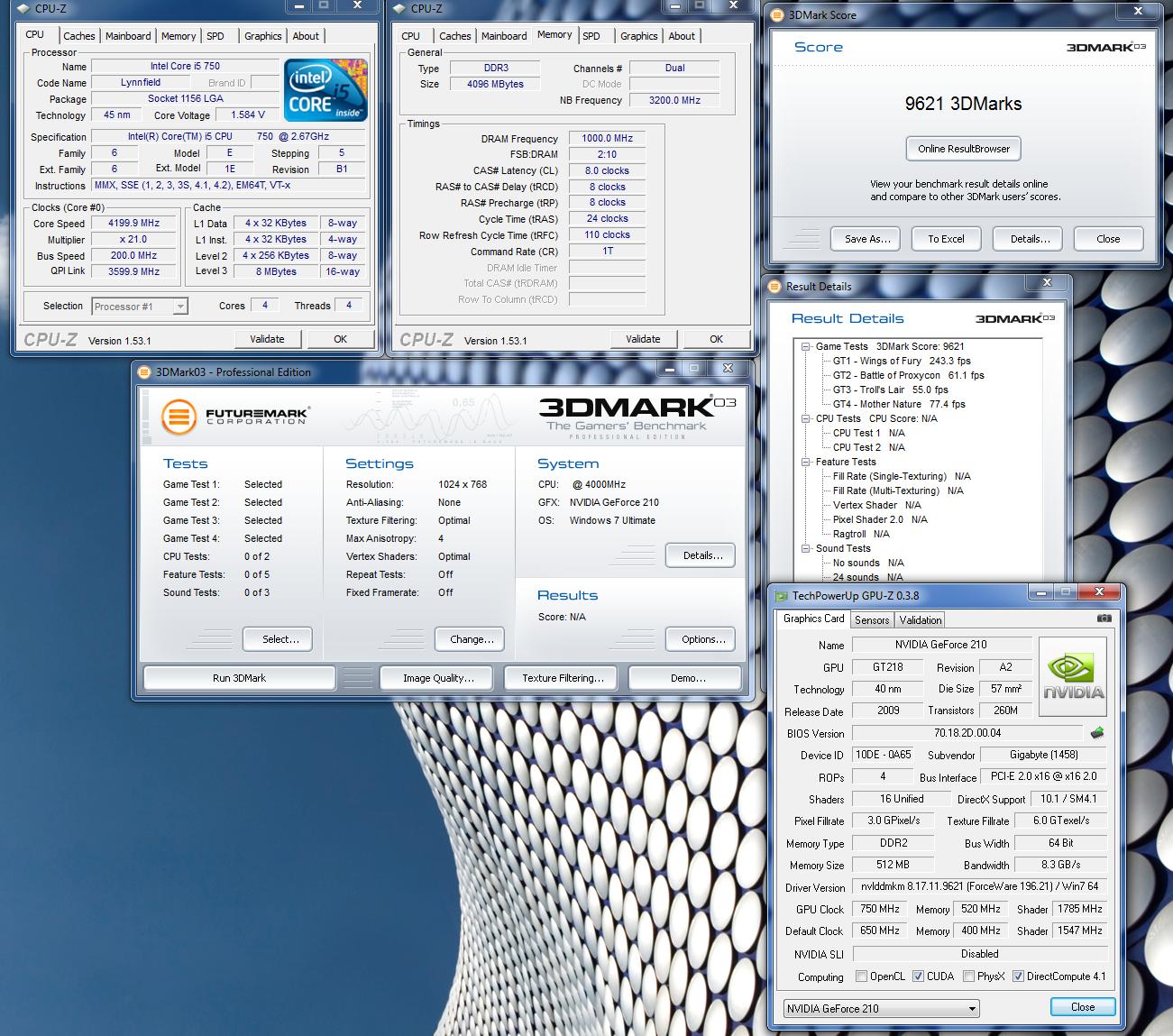Collapse the Feature Tests tree node

(x=806, y=462)
